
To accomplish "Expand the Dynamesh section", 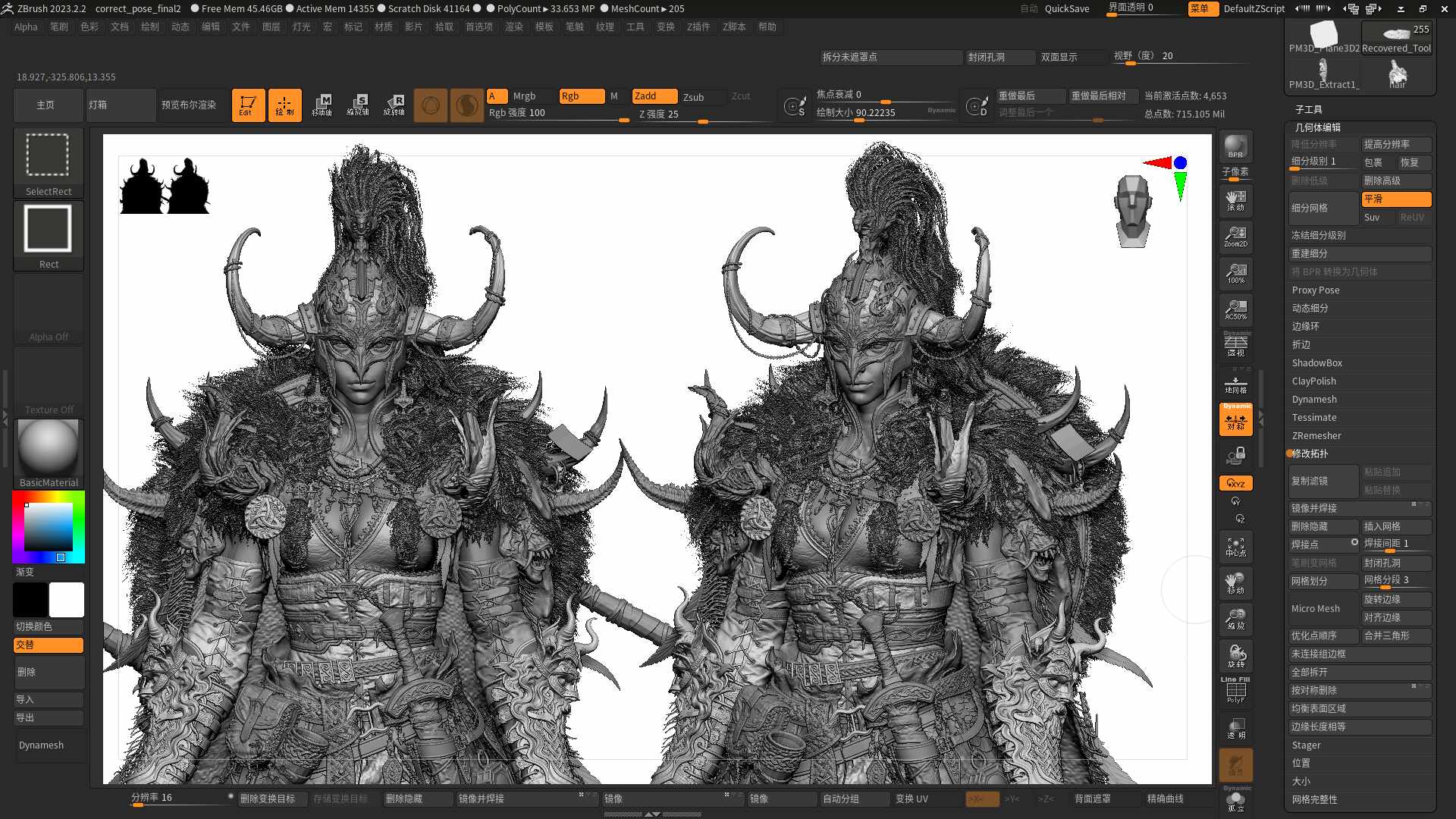I will [x=1314, y=400].
